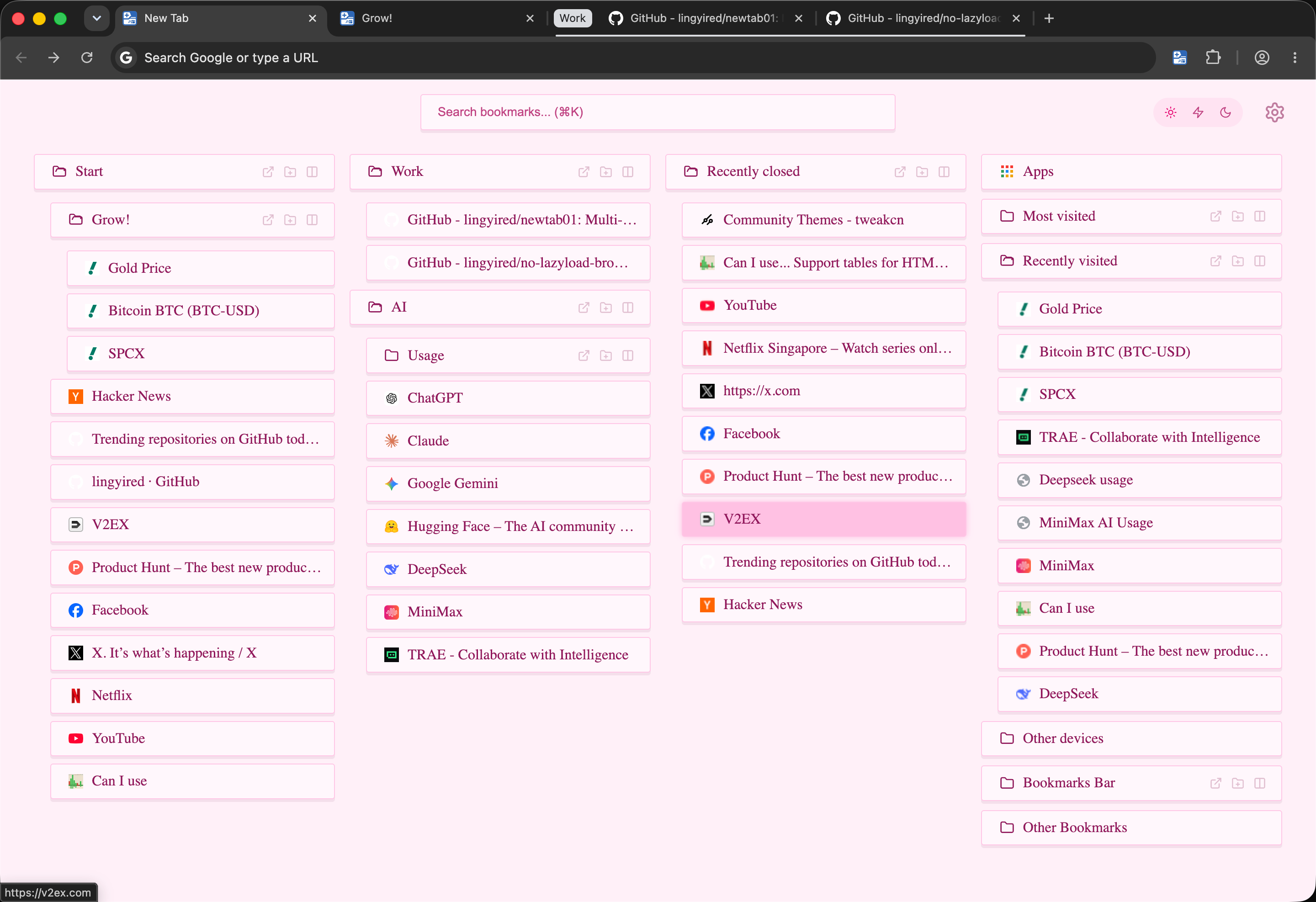The width and height of the screenshot is (1316, 902).
Task: Open the Google Gemini bookmark
Action: 508,483
